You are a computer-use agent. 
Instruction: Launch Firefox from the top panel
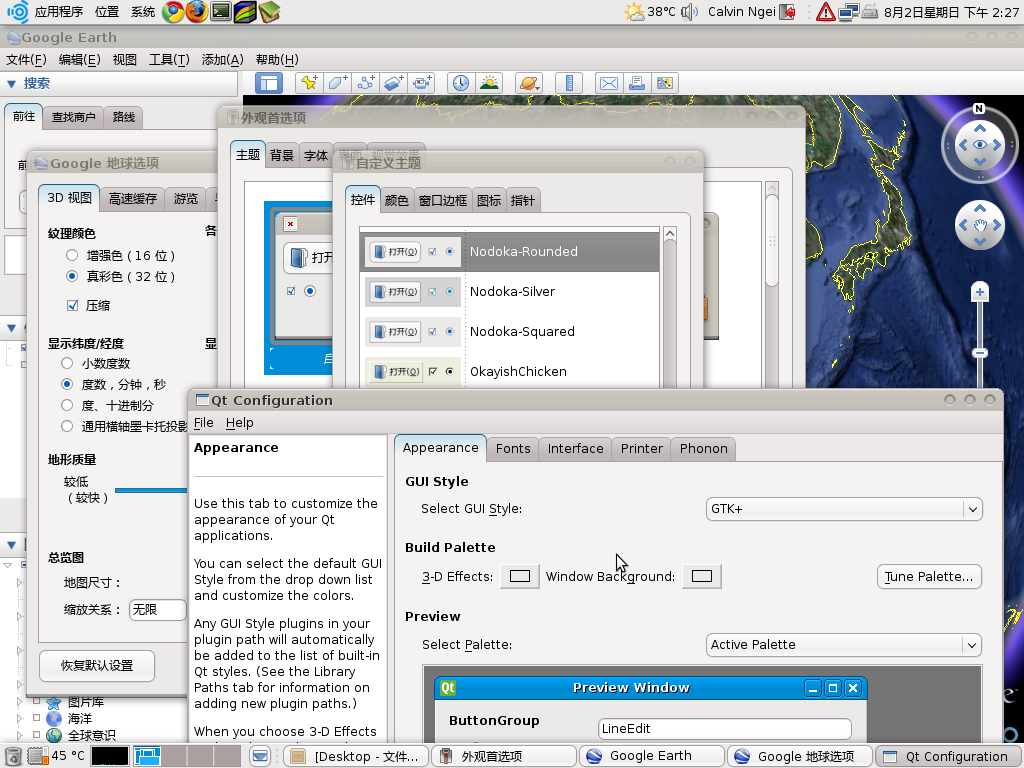click(197, 12)
